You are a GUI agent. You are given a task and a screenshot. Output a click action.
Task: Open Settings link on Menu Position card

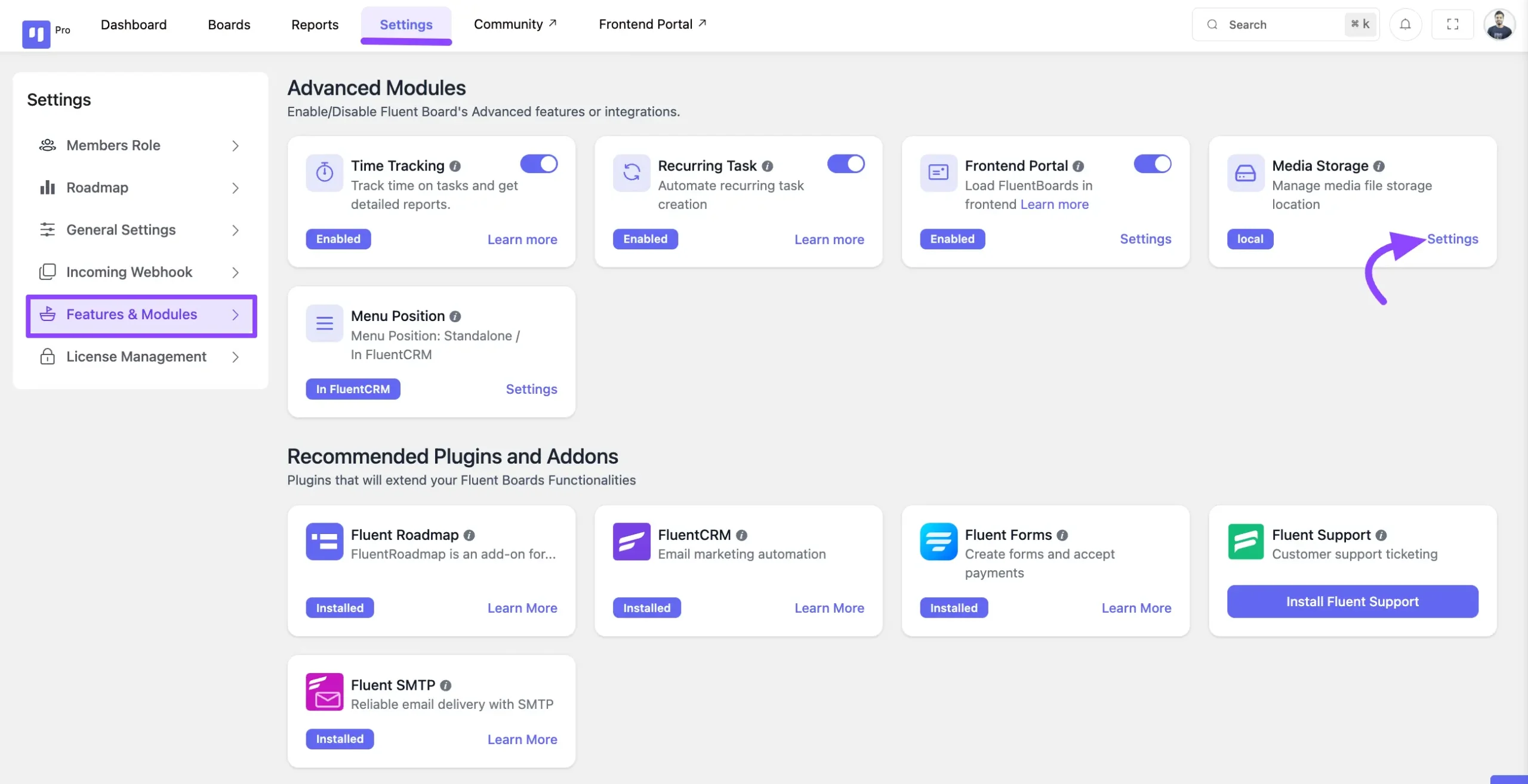[x=531, y=389]
